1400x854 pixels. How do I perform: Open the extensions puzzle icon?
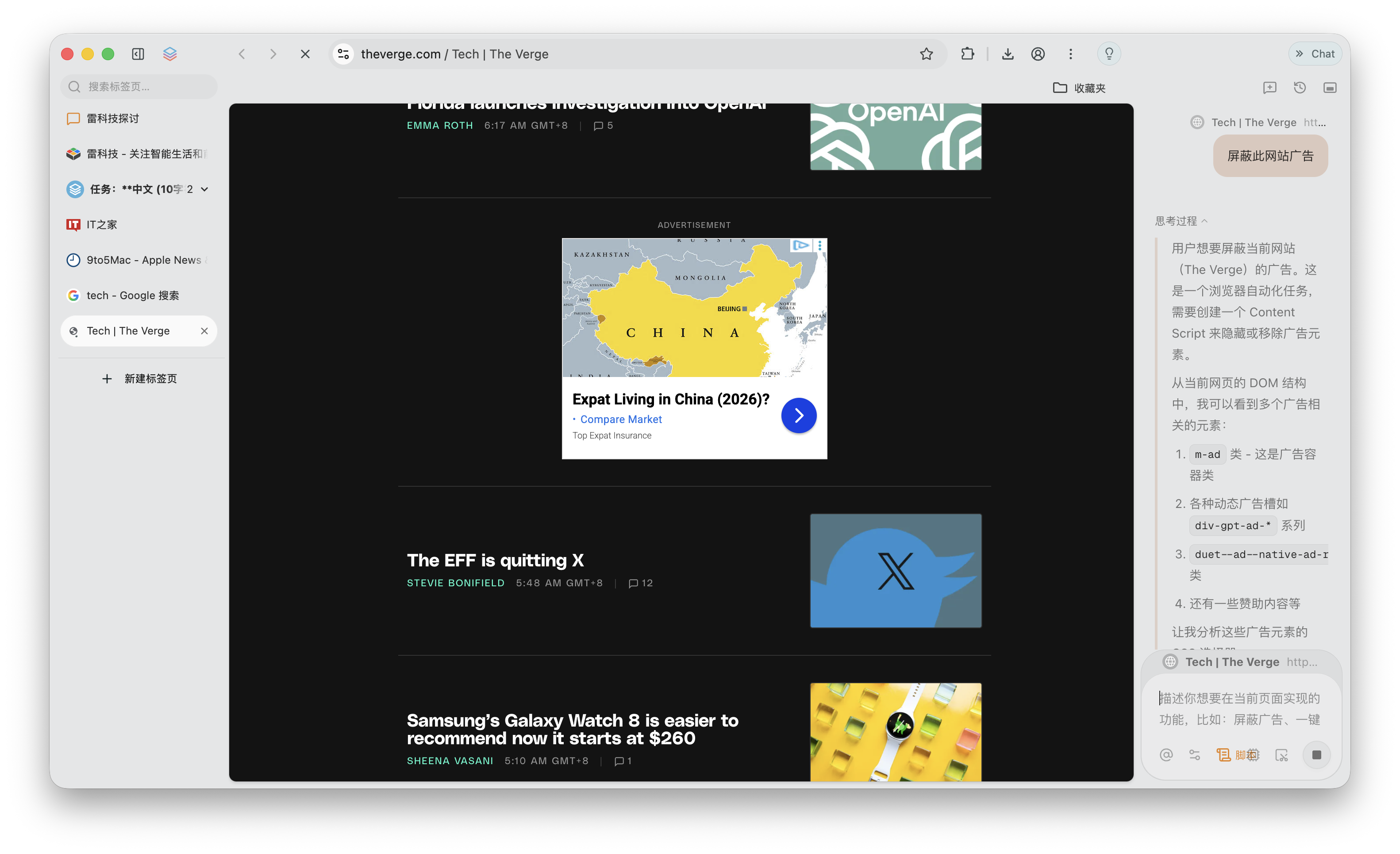tap(967, 54)
